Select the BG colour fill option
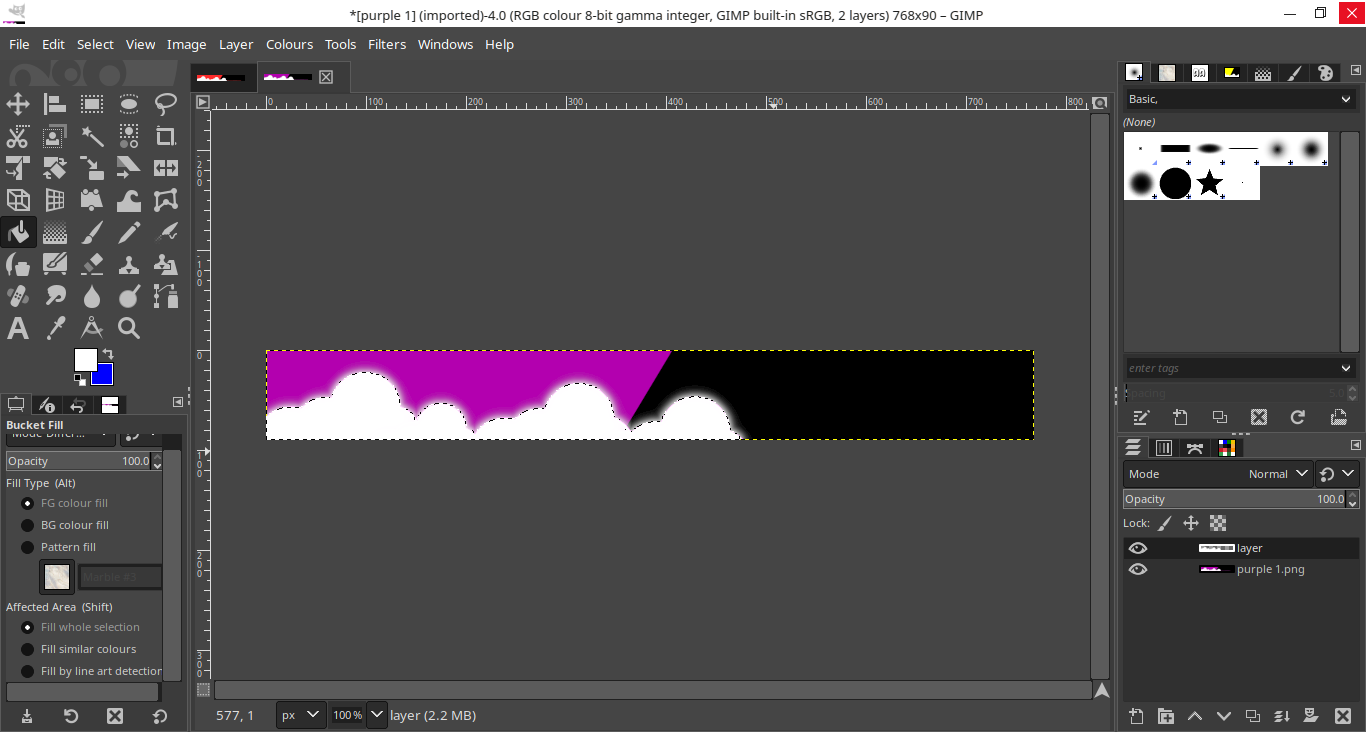 click(28, 525)
